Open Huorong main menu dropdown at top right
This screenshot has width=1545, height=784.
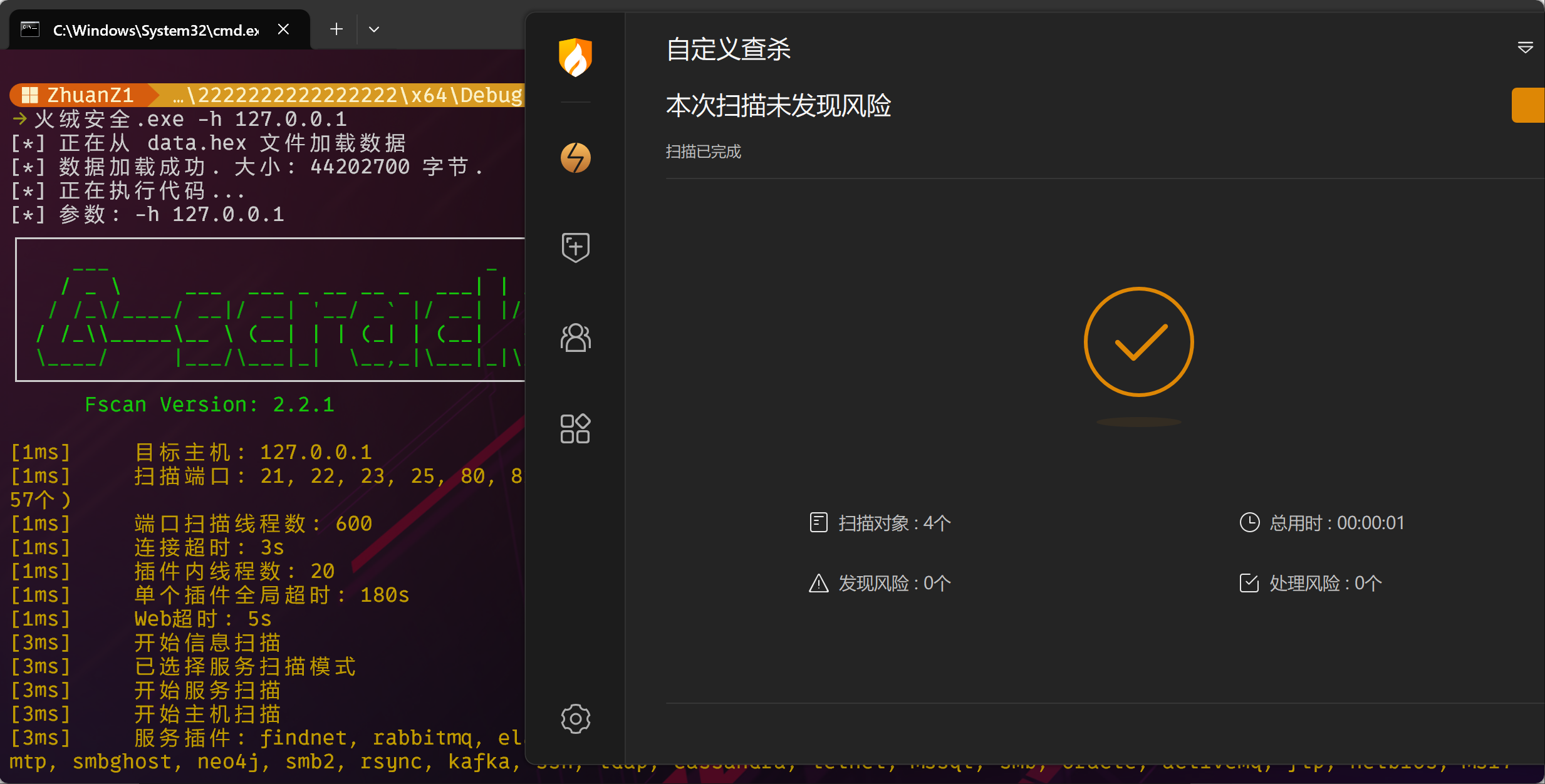coord(1525,48)
